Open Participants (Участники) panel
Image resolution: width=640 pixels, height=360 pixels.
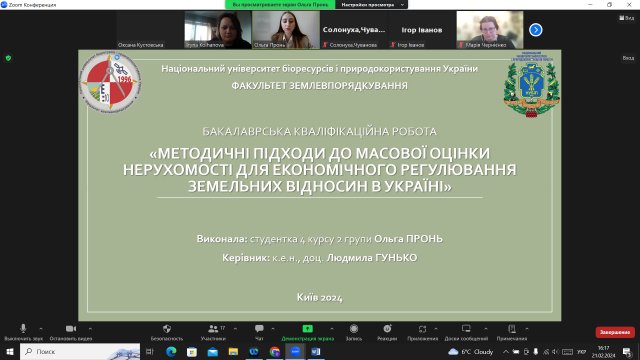(213, 332)
